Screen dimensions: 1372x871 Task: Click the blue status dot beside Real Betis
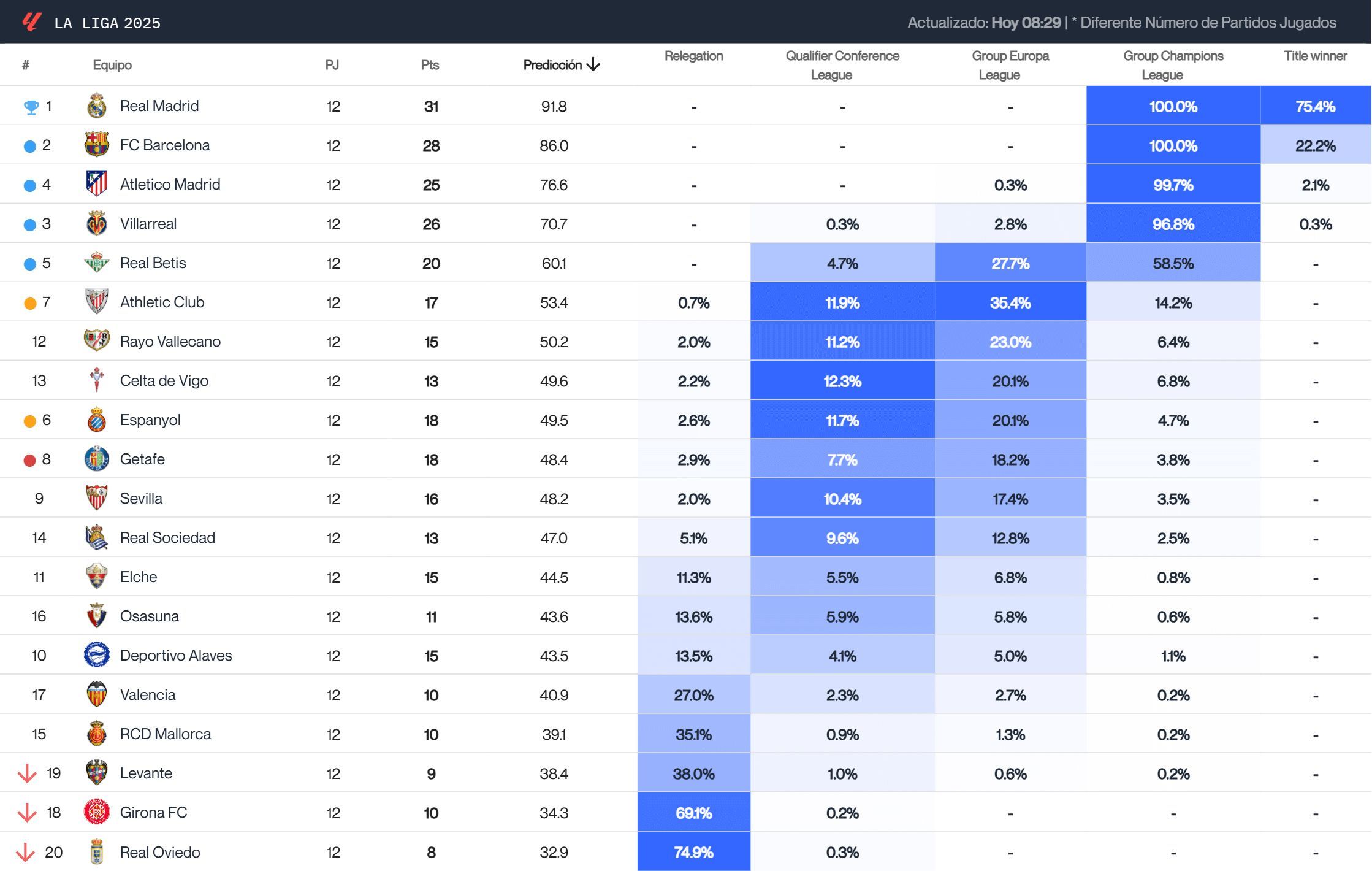[x=29, y=263]
